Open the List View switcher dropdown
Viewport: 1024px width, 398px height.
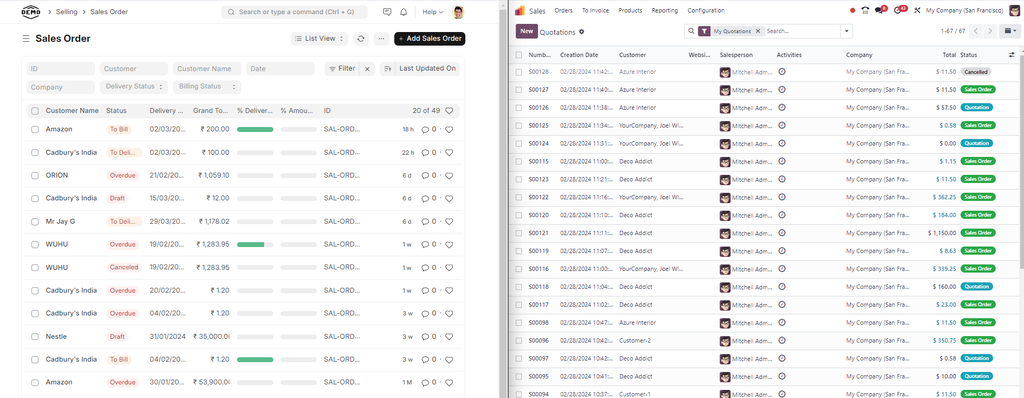319,39
